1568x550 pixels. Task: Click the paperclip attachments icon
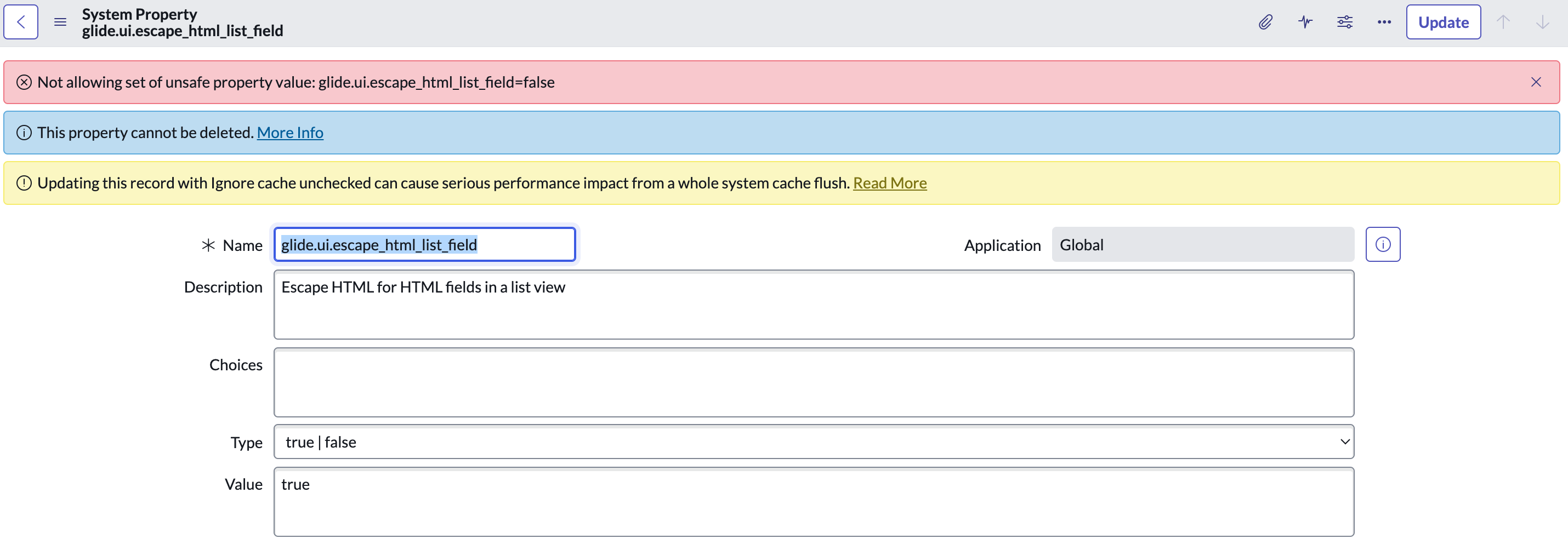click(x=1265, y=22)
